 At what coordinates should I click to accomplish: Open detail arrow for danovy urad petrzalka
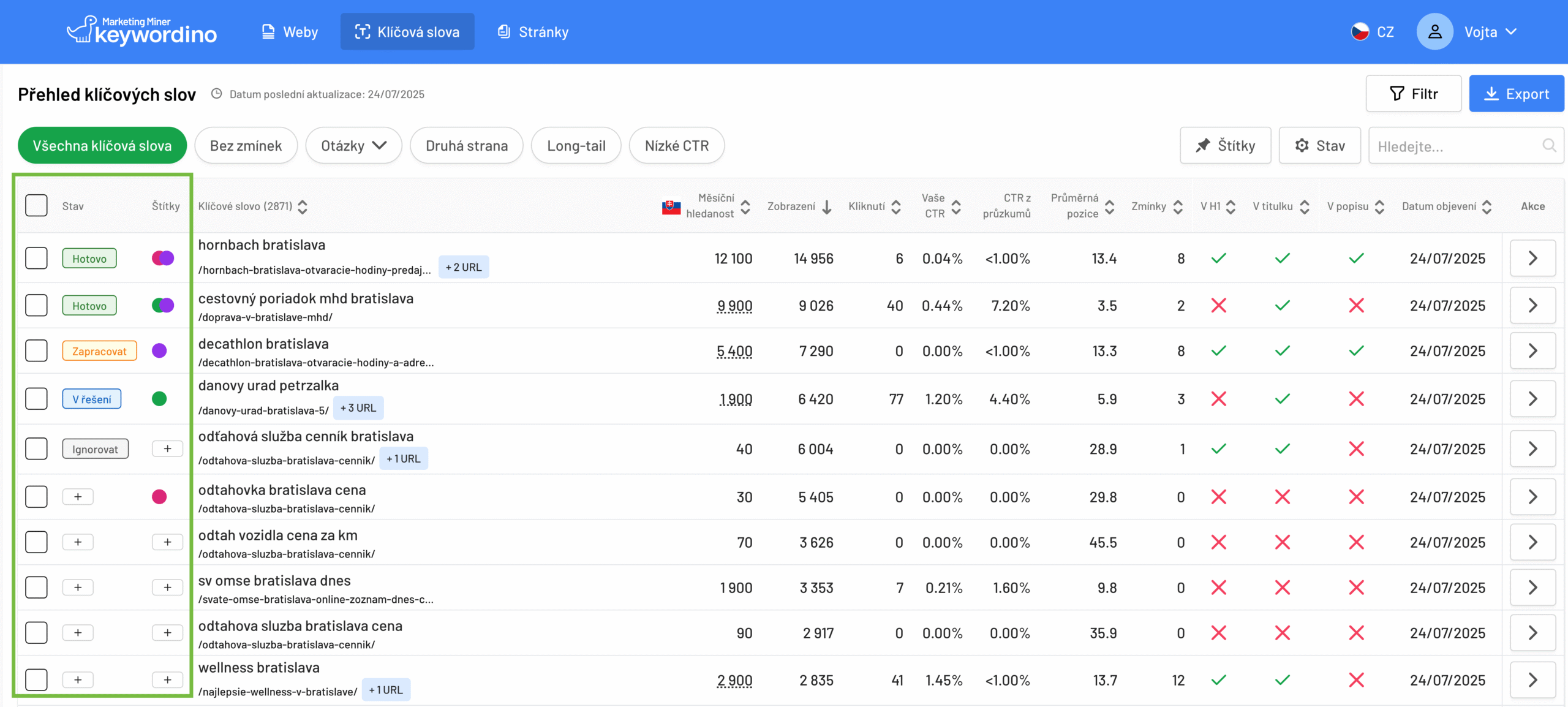pos(1532,399)
